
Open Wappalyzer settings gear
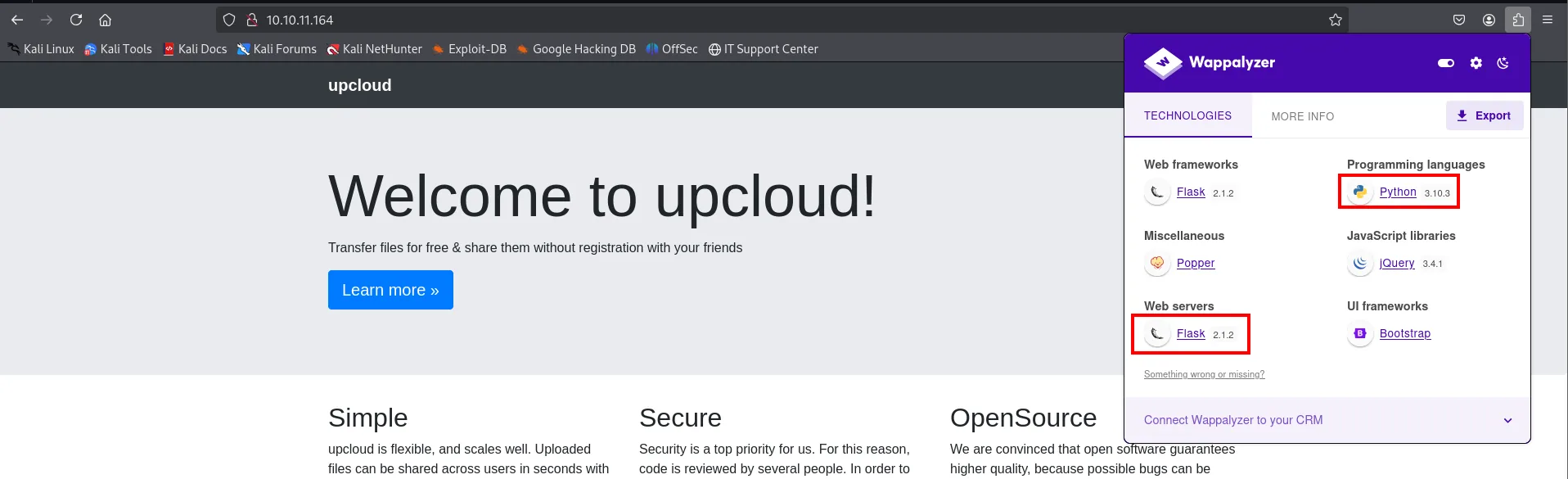coord(1476,63)
